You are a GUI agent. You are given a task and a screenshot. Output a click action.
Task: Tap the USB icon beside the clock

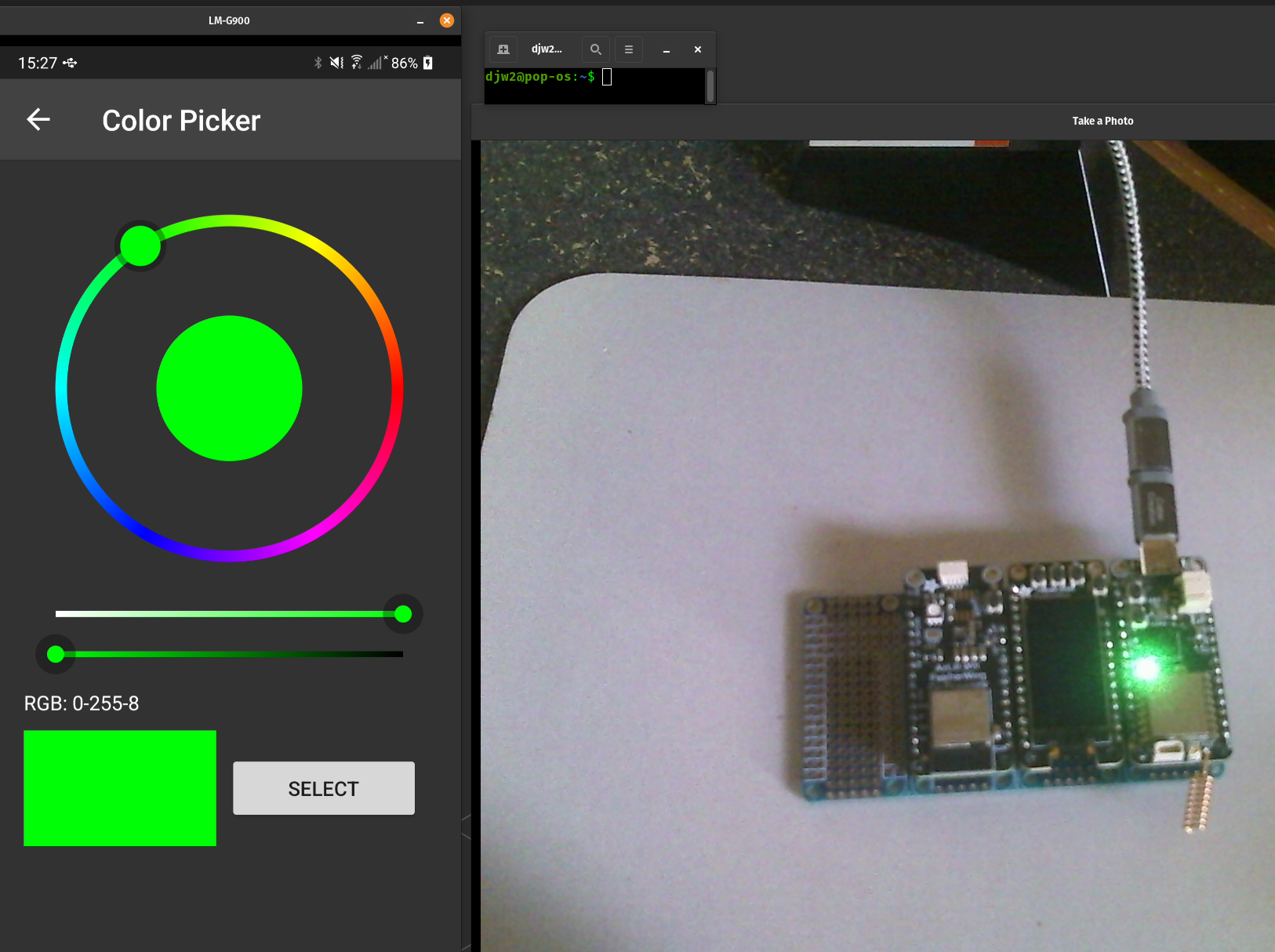pyautogui.click(x=71, y=63)
